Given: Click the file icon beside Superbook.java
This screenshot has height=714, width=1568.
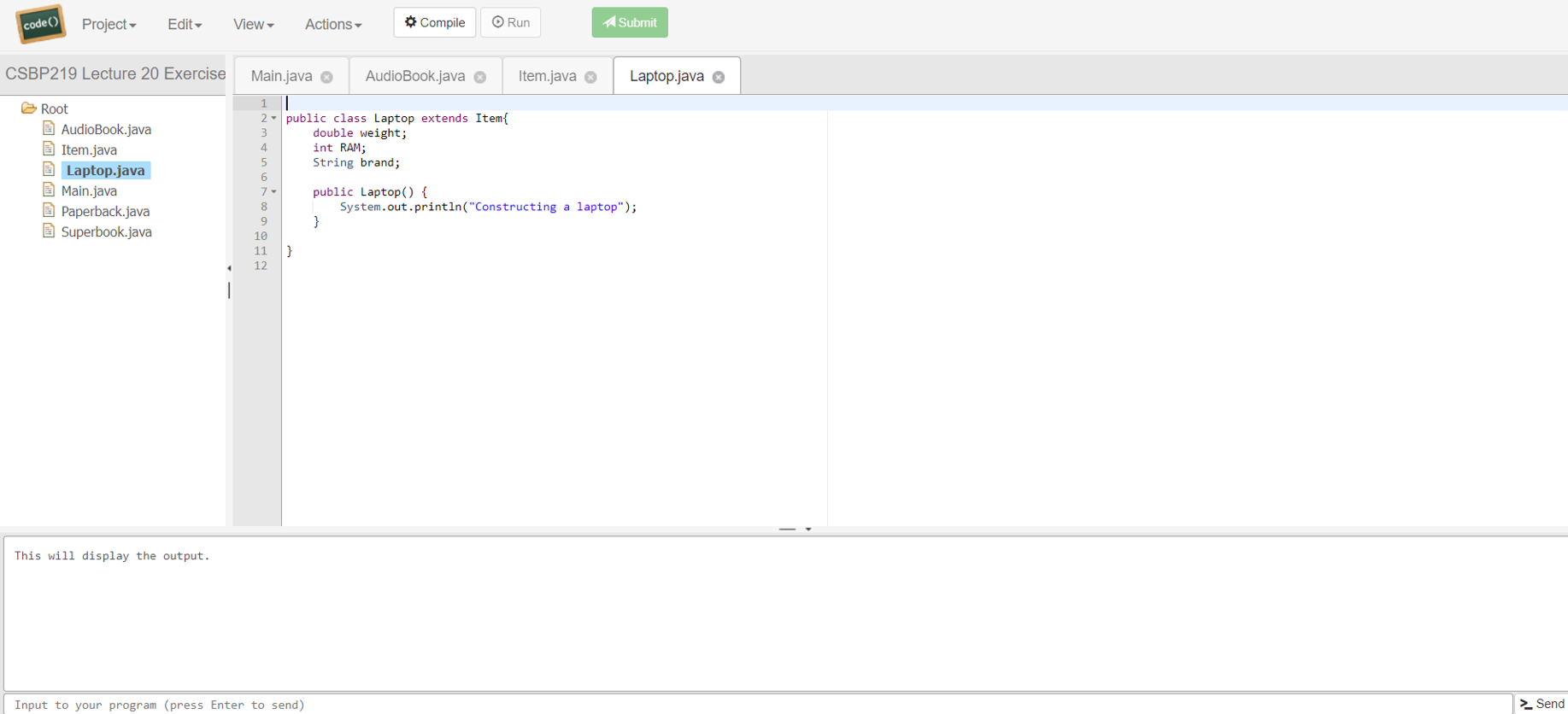Looking at the screenshot, I should (49, 231).
